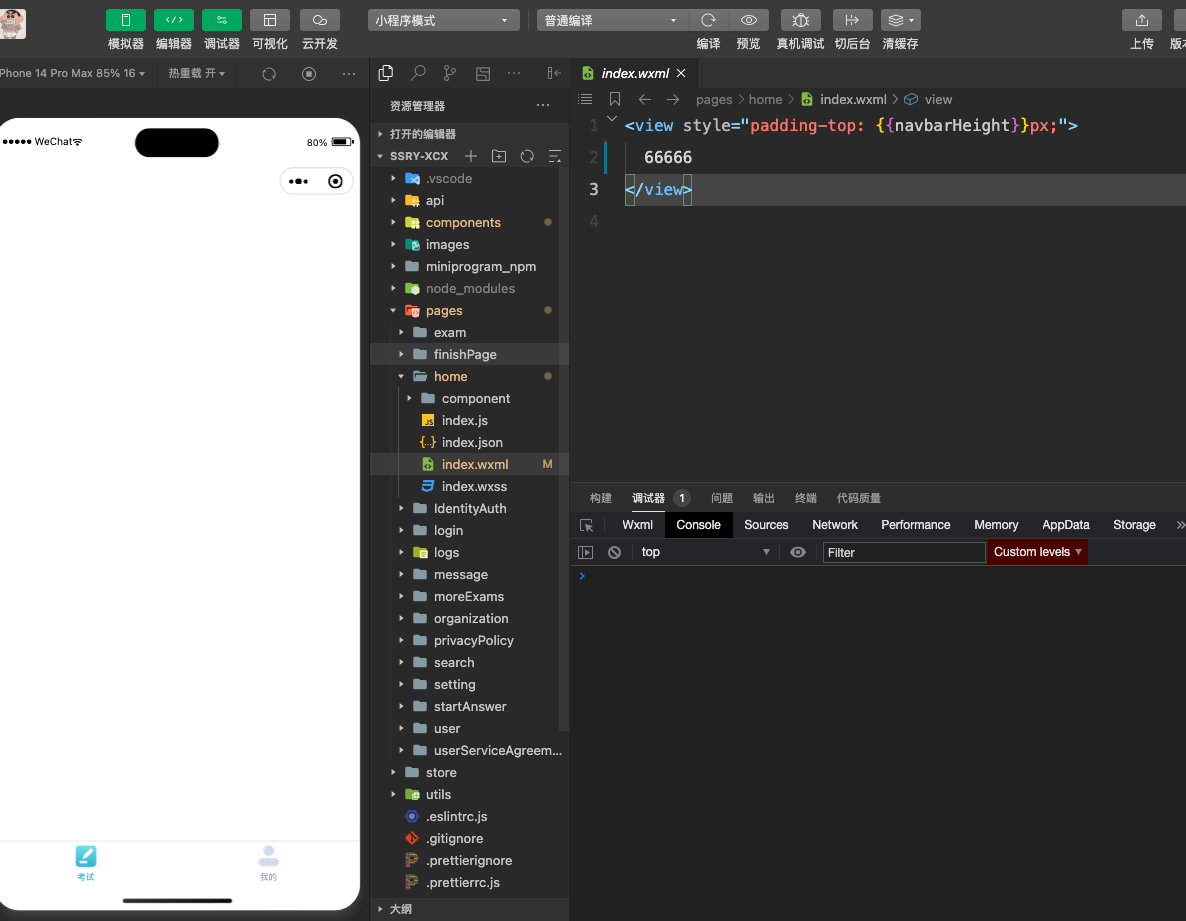Viewport: 1186px width, 921px height.
Task: Toggle the 调试器 debugger panel button
Action: (222, 20)
